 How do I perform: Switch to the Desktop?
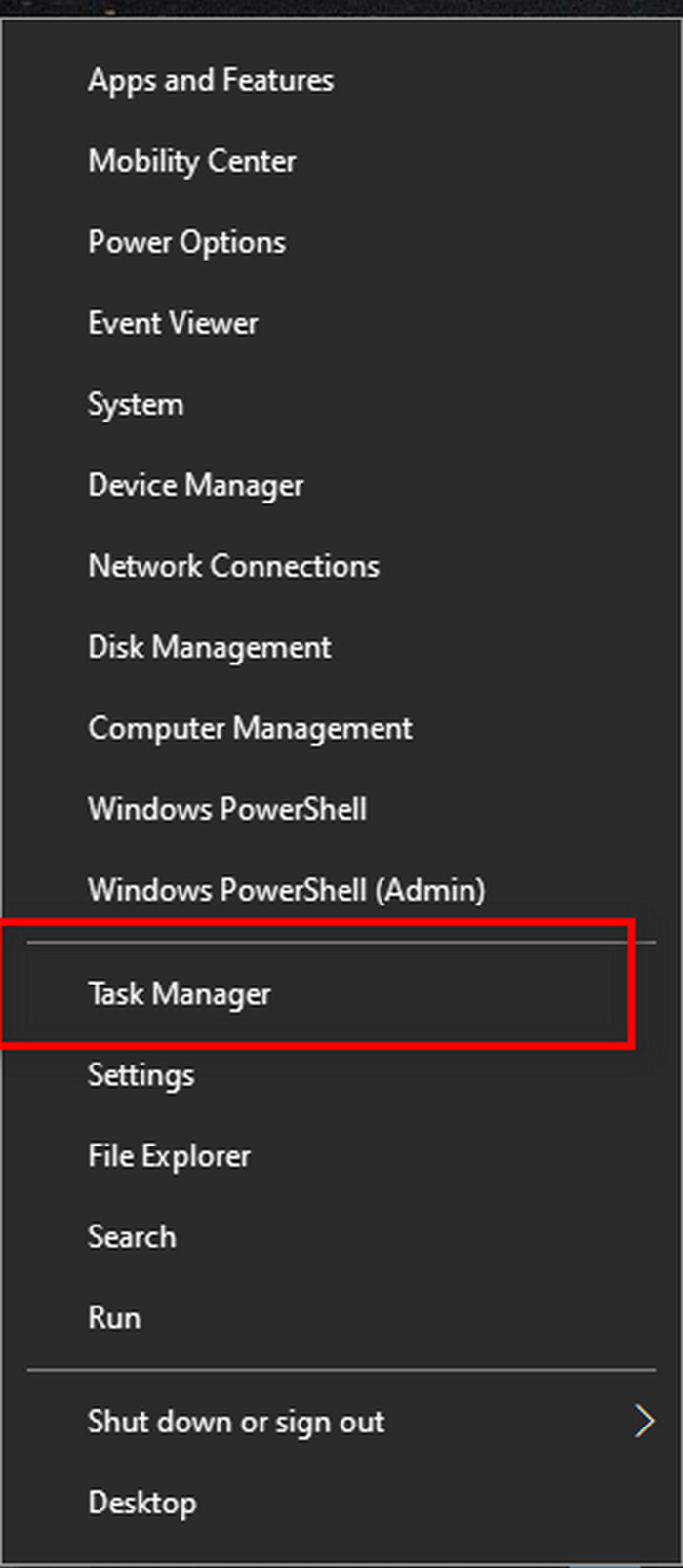click(142, 1503)
